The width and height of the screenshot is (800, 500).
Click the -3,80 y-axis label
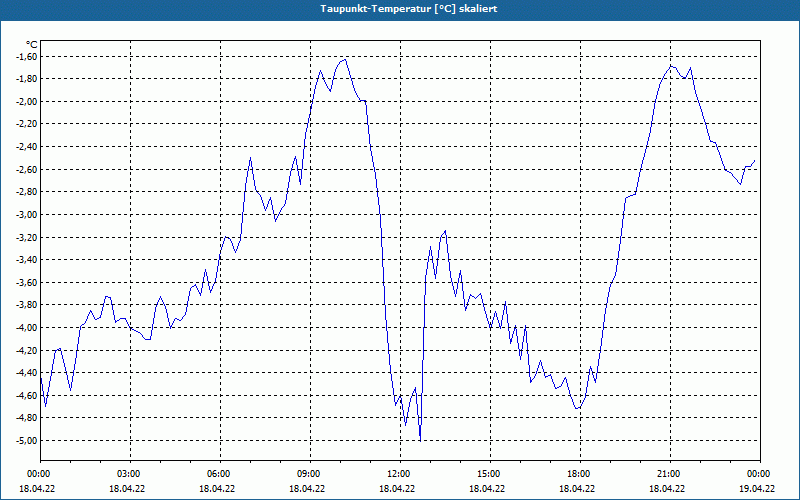(26, 305)
